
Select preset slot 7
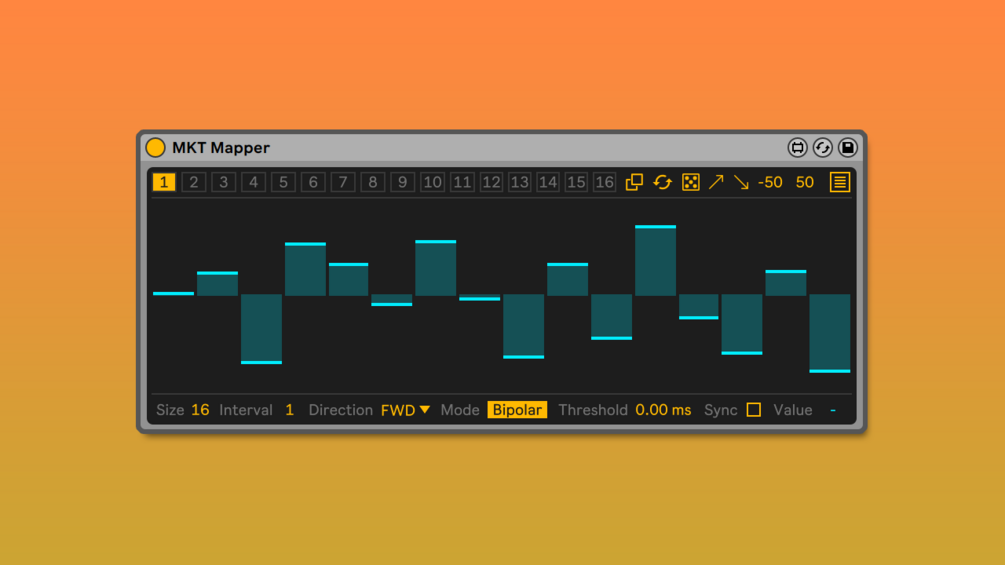point(343,182)
